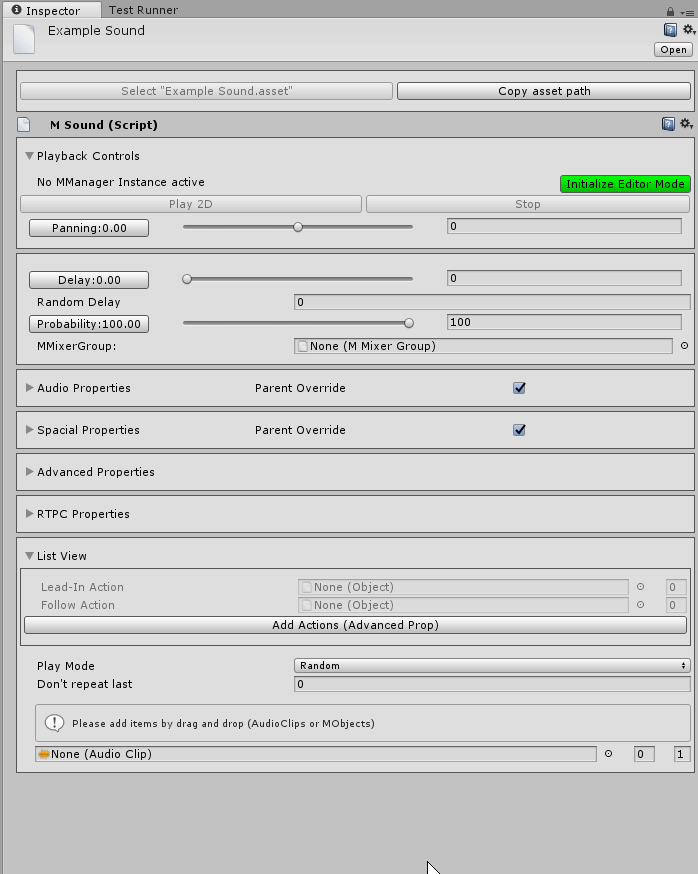Click the Play 2D button
Screen dimensions: 698x874
pos(191,204)
